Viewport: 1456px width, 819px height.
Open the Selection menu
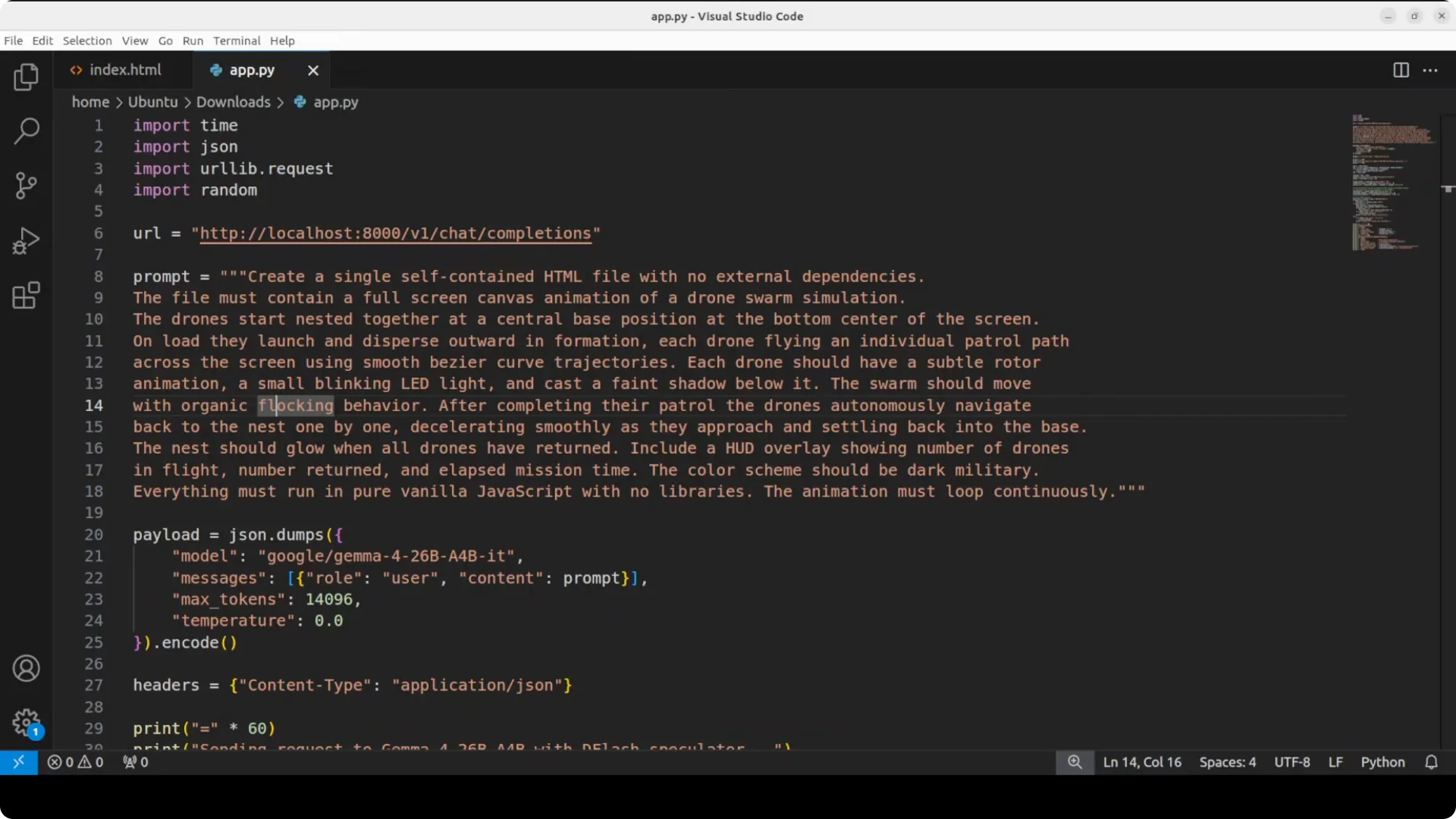point(87,41)
